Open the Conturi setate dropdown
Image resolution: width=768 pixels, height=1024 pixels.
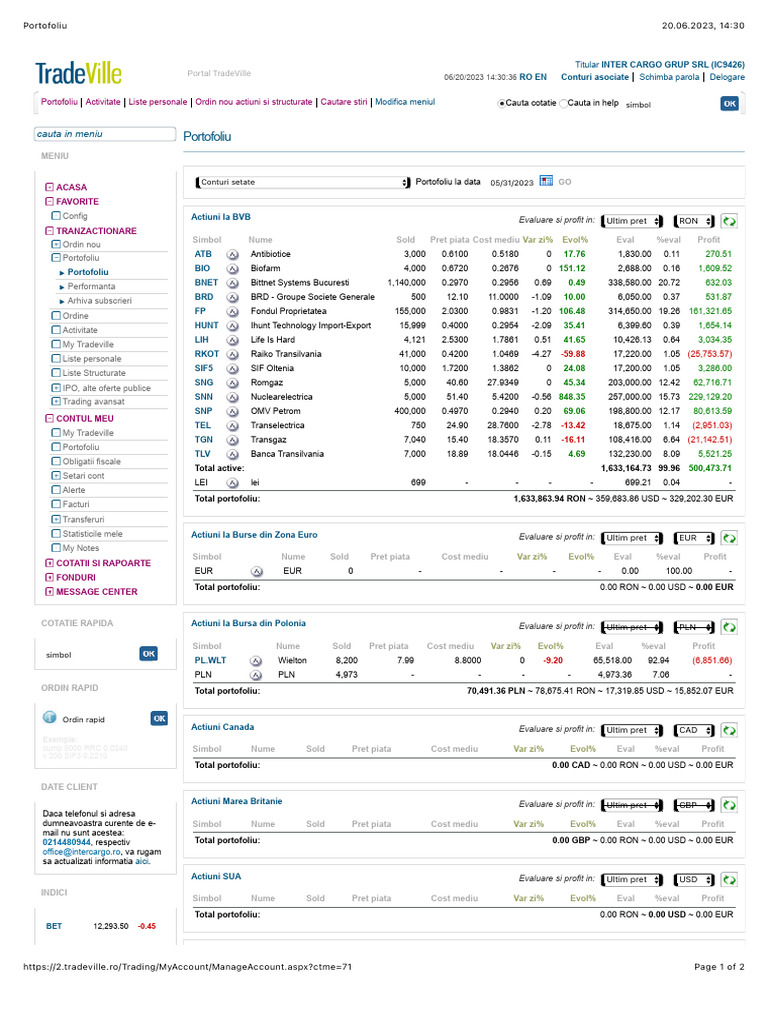(x=302, y=182)
